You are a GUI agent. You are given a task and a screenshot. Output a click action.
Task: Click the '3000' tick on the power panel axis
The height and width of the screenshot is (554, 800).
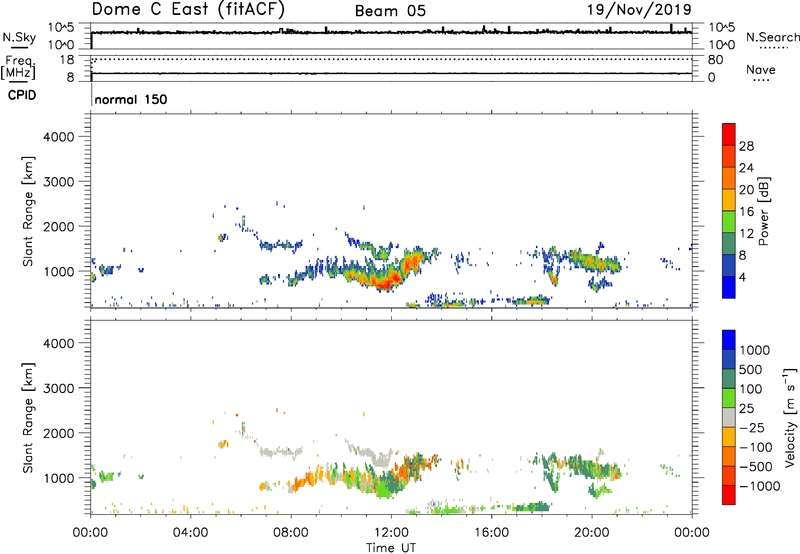58,182
